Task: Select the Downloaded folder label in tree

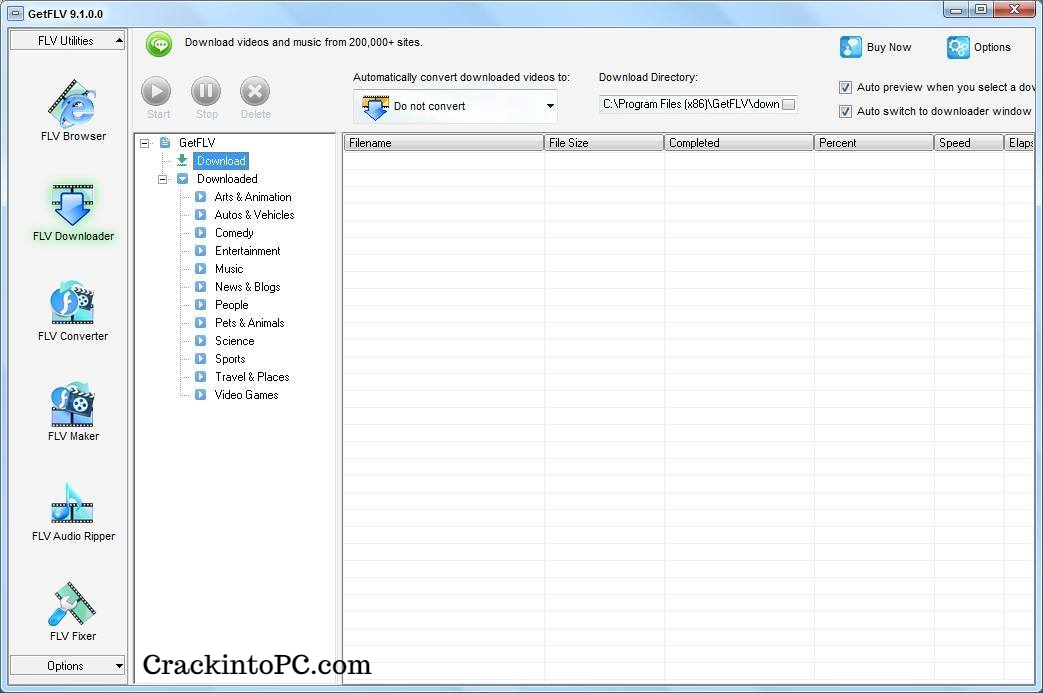Action: click(227, 179)
